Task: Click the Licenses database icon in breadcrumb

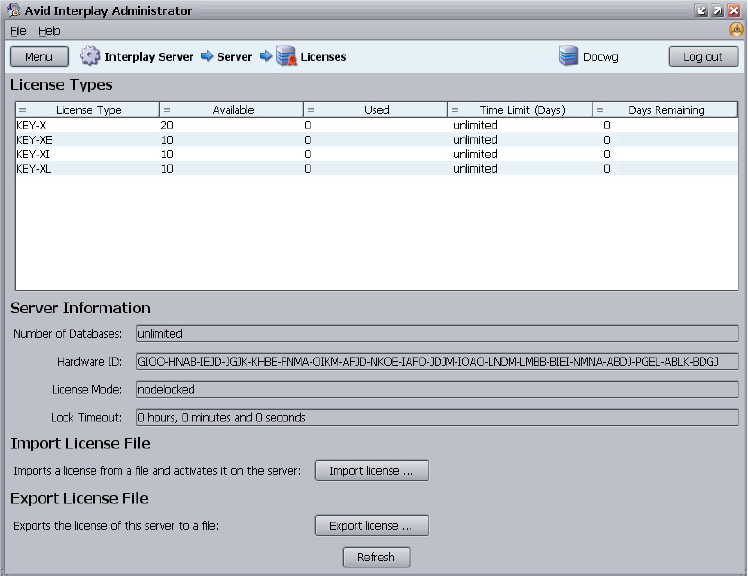Action: pos(286,56)
